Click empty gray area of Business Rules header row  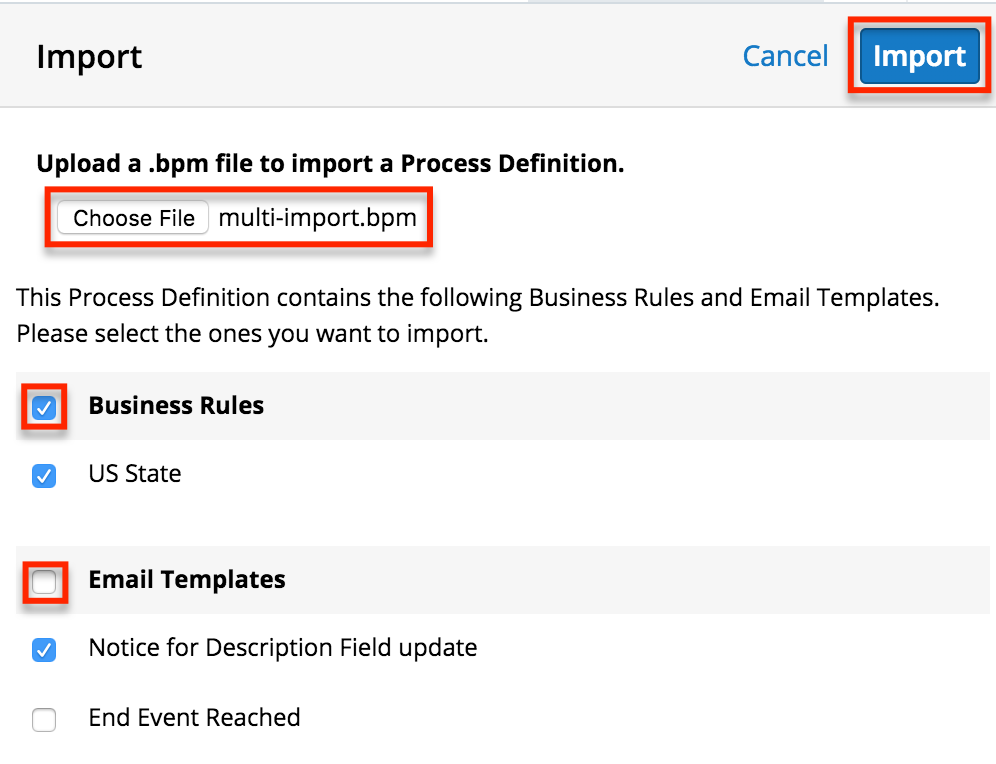click(x=620, y=406)
